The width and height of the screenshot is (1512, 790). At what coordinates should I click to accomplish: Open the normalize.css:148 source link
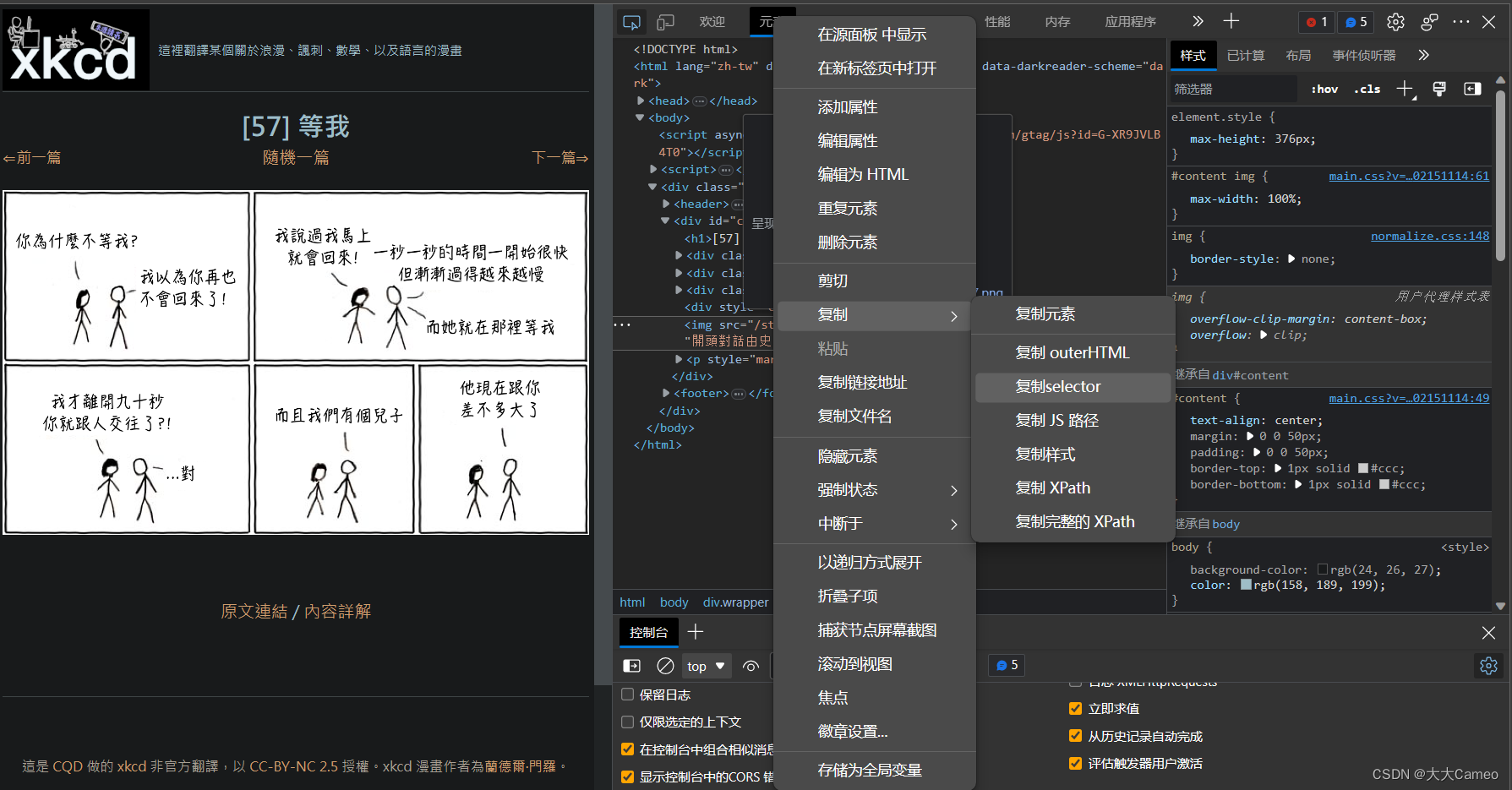1430,236
